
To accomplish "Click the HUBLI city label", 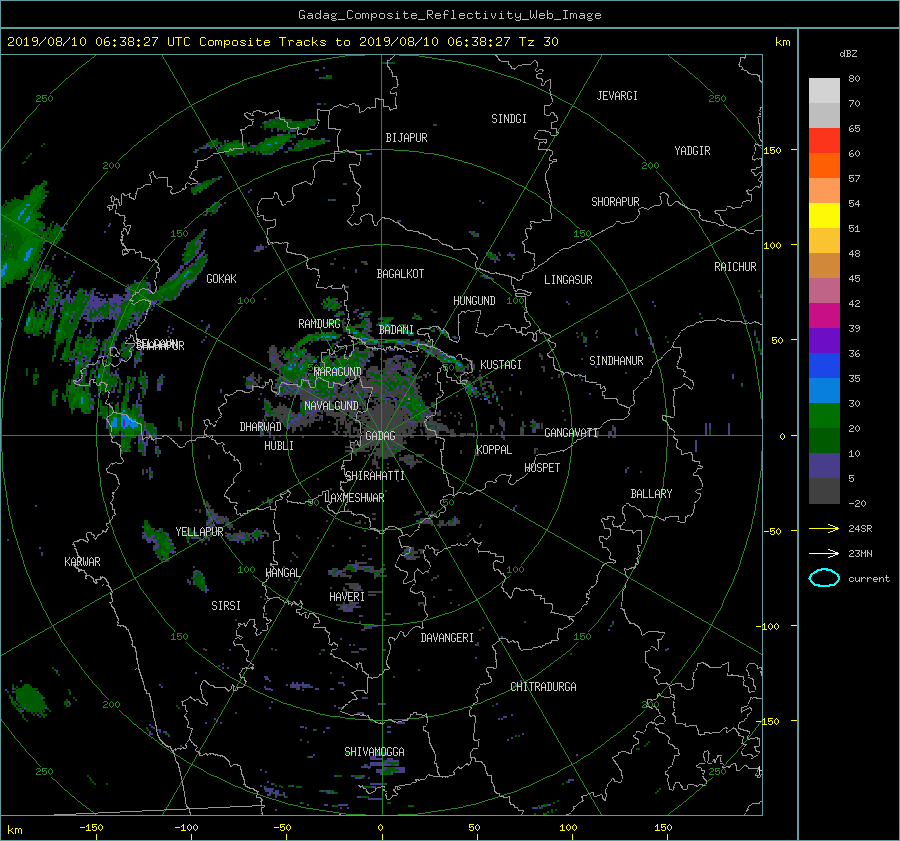I will coord(279,446).
